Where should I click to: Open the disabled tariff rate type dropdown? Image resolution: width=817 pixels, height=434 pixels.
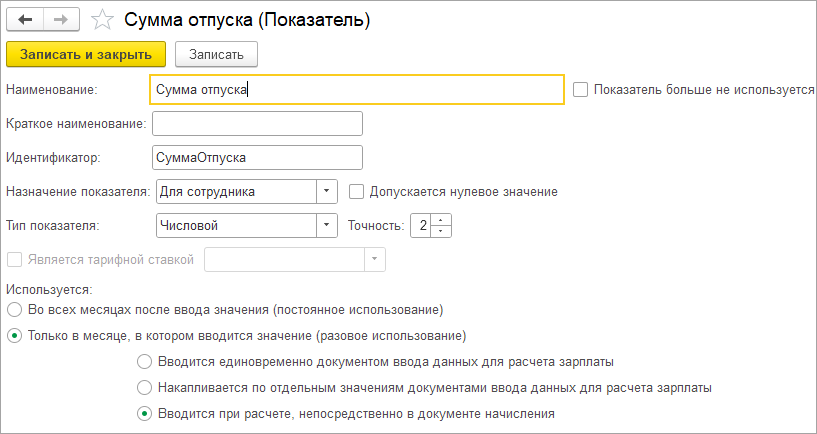pos(375,259)
